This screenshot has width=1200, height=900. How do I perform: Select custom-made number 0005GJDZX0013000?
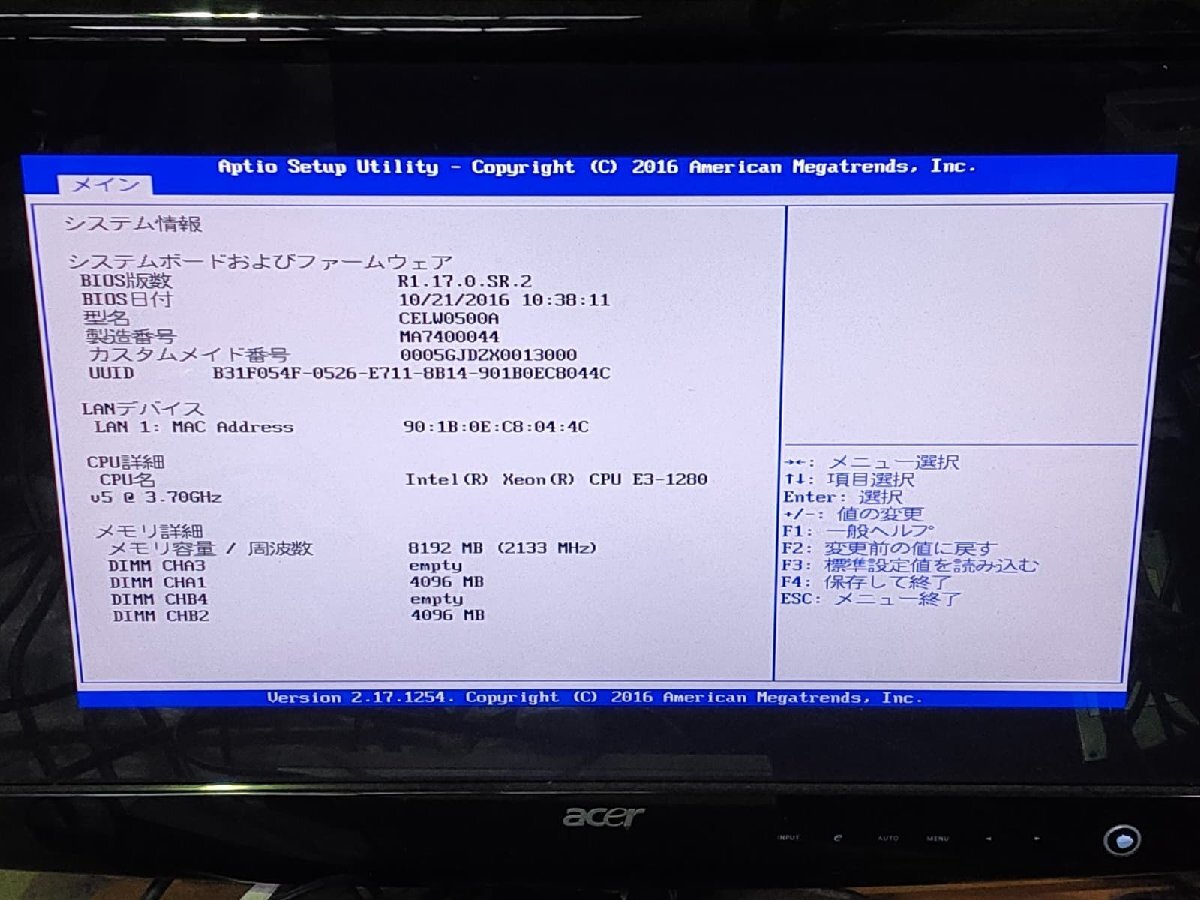(x=488, y=355)
